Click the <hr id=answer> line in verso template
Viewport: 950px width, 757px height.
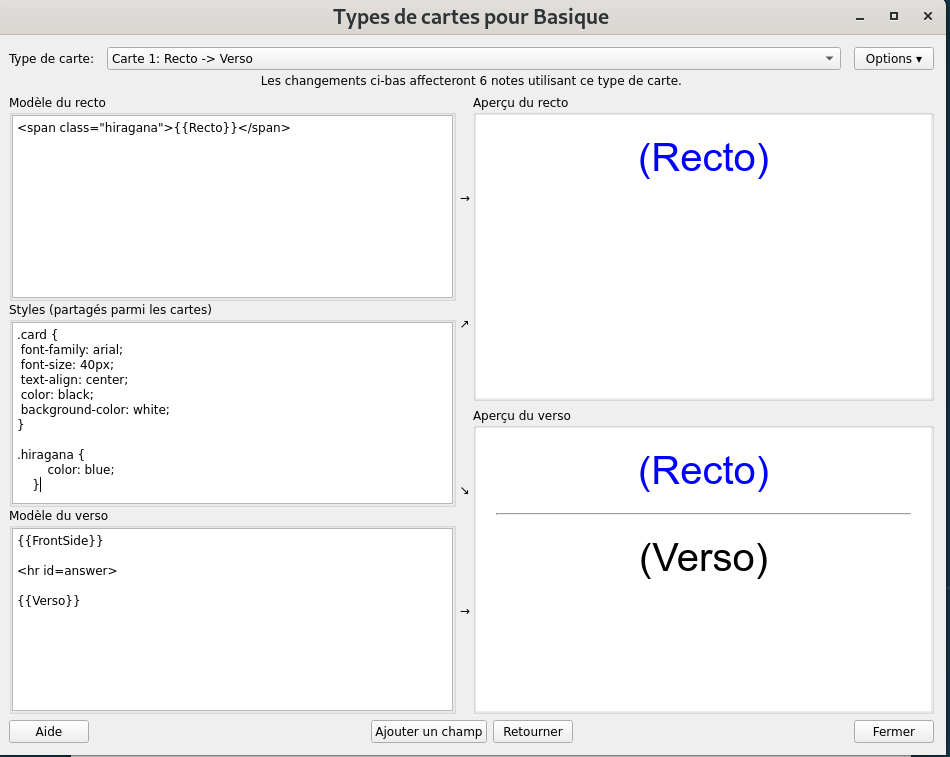67,571
